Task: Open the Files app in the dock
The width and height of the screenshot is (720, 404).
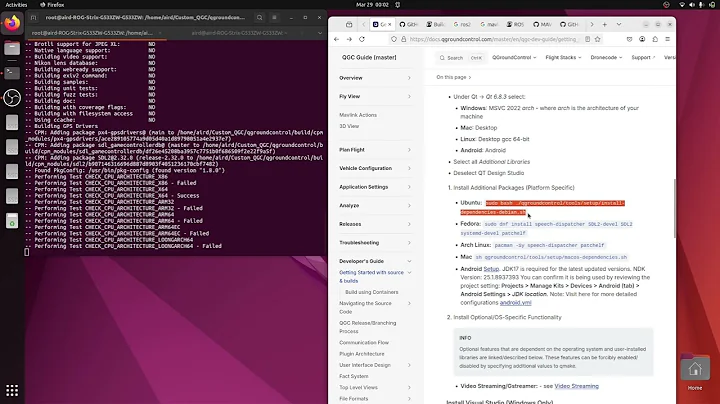Action: tap(12, 48)
